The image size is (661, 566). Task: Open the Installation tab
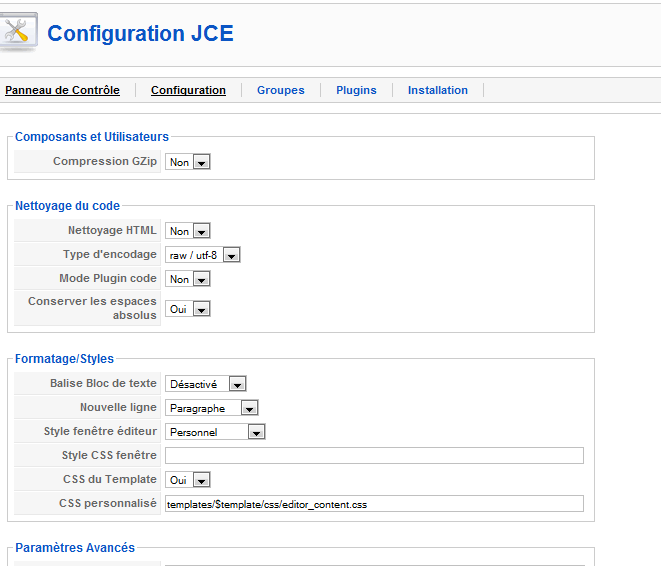437,90
